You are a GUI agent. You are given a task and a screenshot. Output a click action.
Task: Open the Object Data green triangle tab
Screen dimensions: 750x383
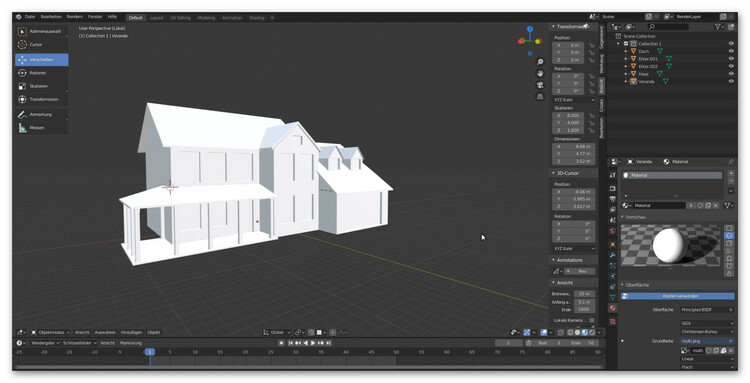coord(613,297)
